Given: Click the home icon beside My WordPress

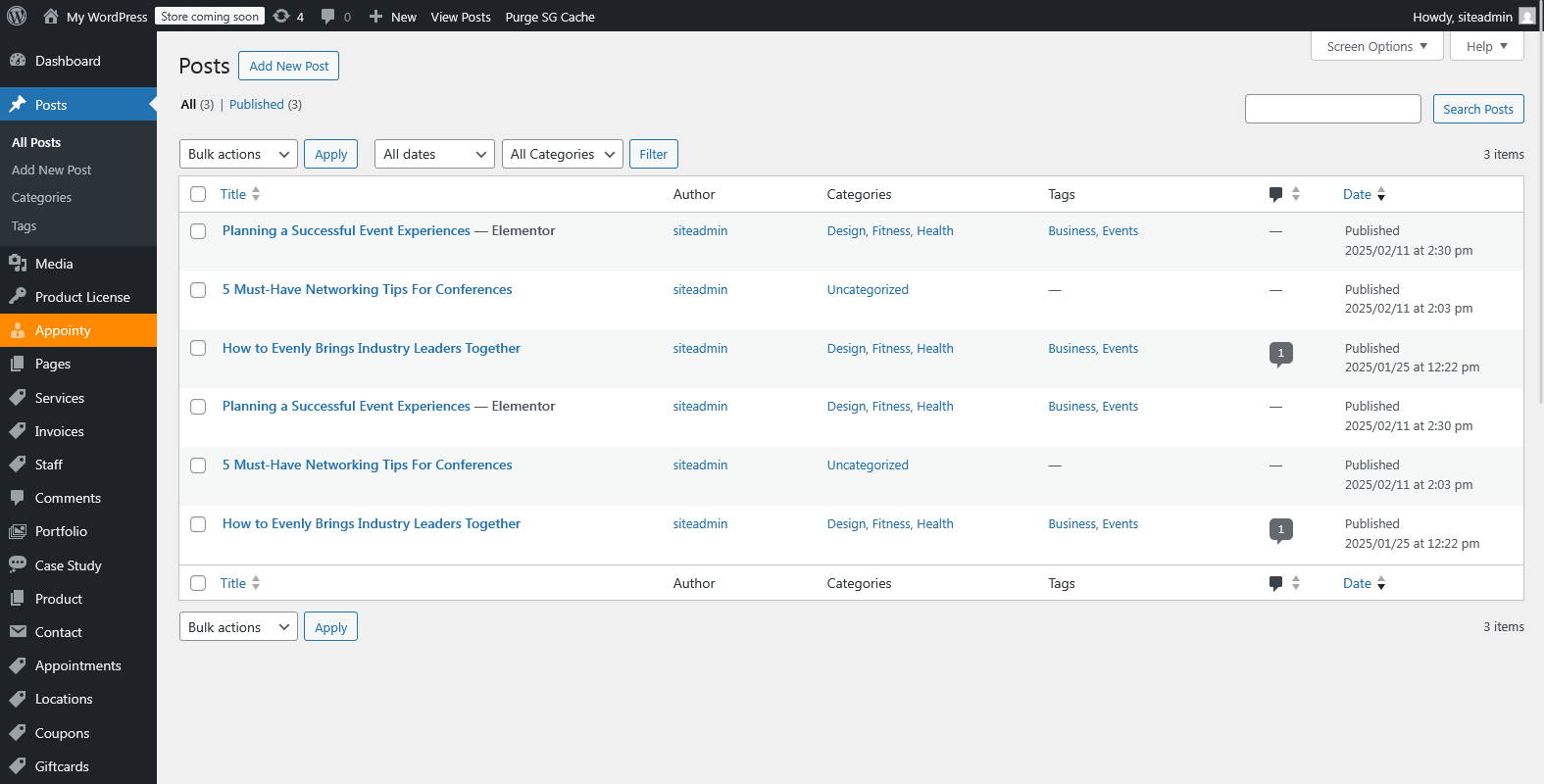Looking at the screenshot, I should [51, 17].
